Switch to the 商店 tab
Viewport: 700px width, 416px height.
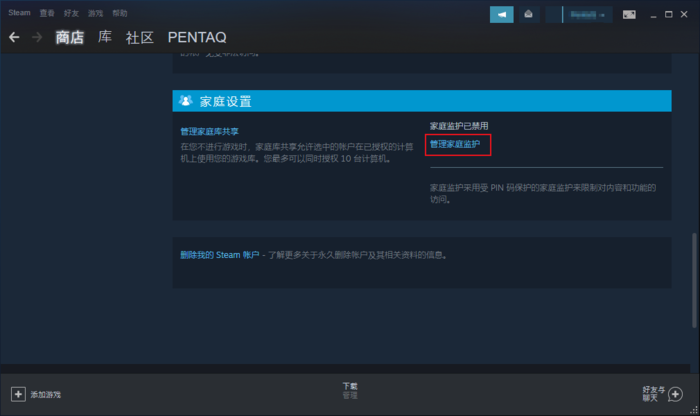click(x=70, y=37)
